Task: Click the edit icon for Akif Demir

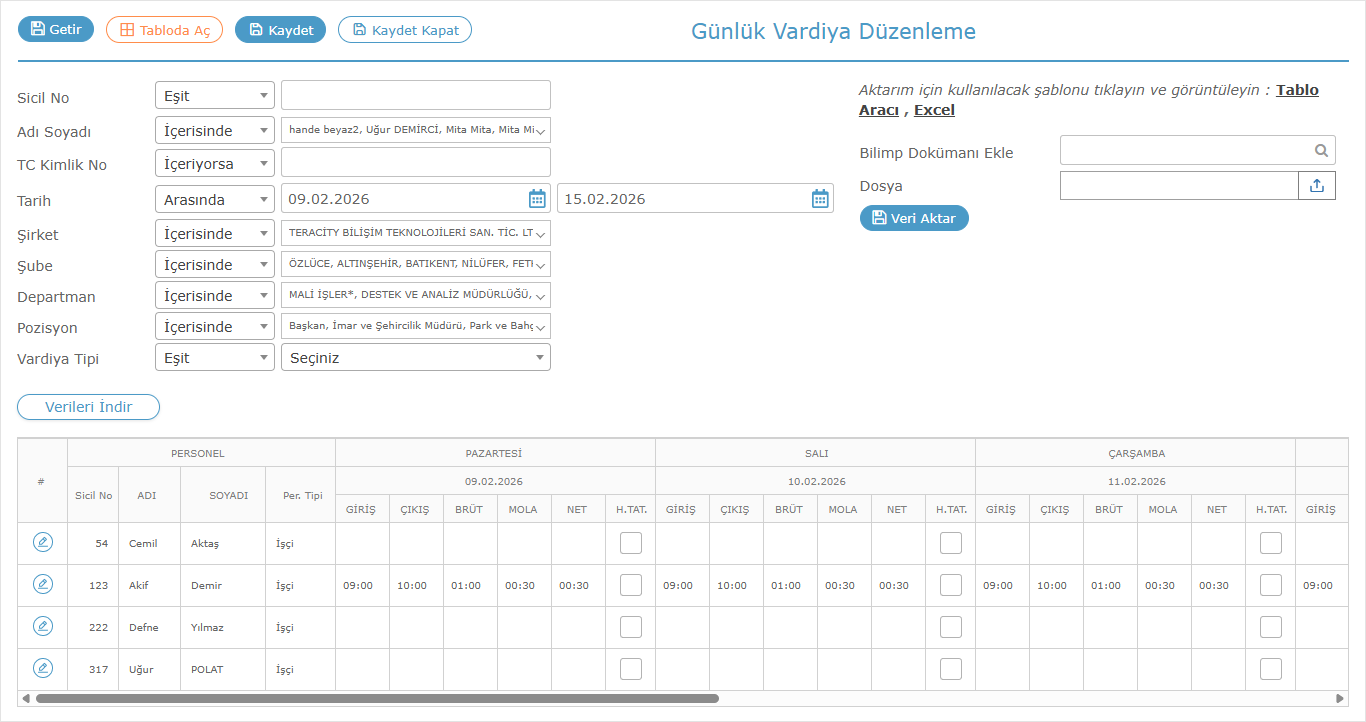Action: (43, 584)
